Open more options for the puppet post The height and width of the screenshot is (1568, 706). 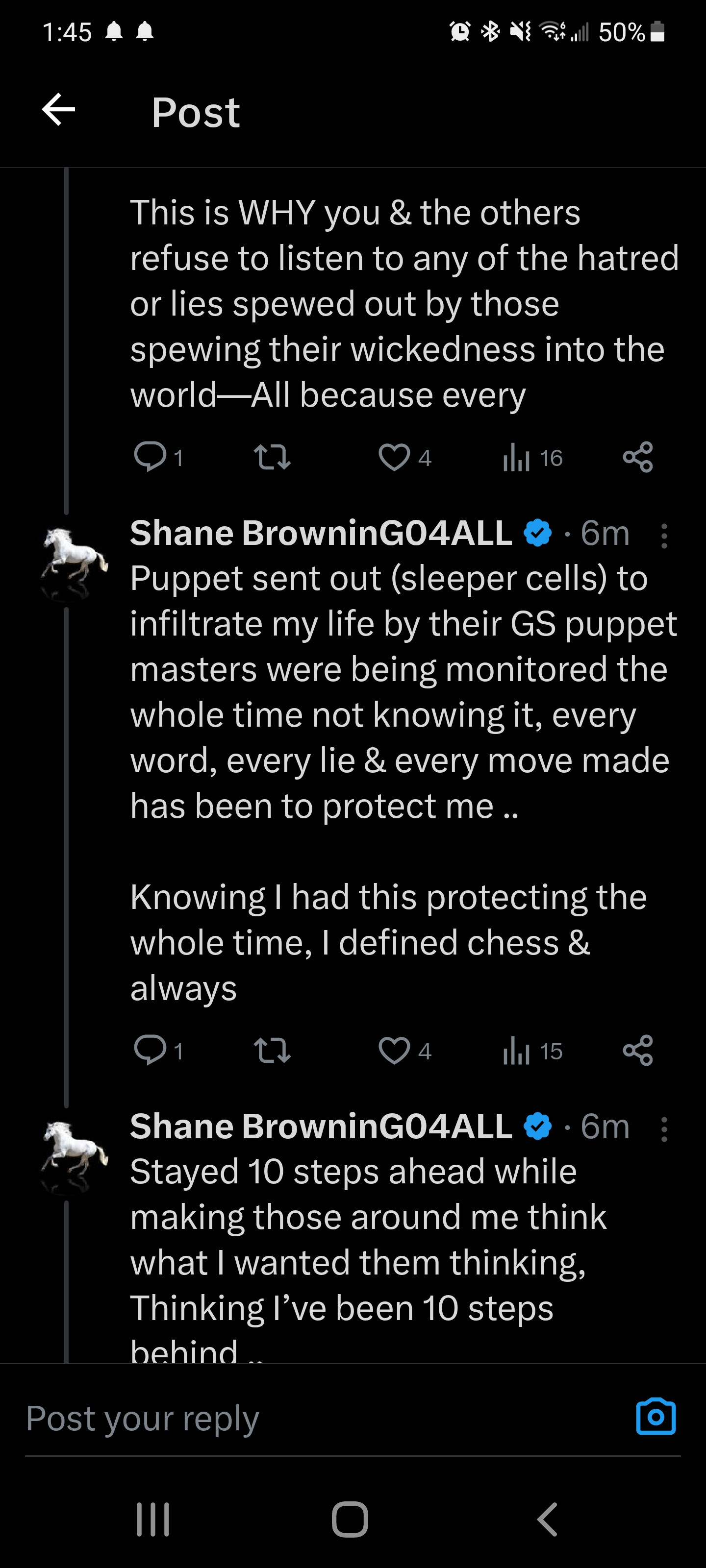(664, 536)
